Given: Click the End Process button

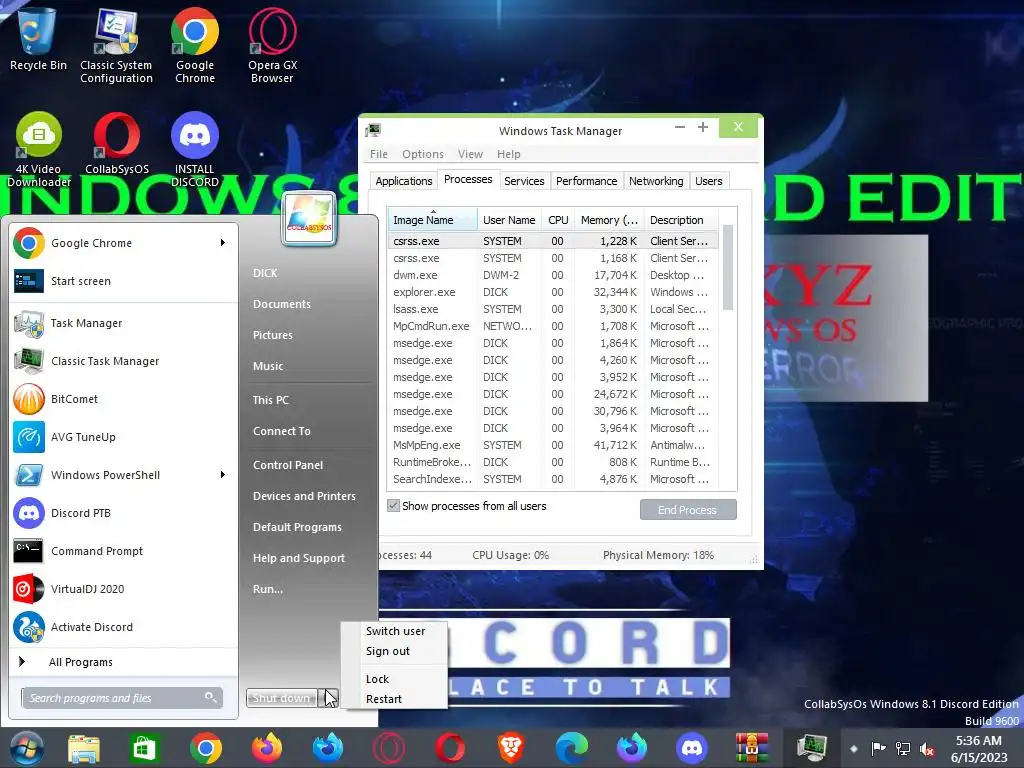Looking at the screenshot, I should pyautogui.click(x=688, y=509).
